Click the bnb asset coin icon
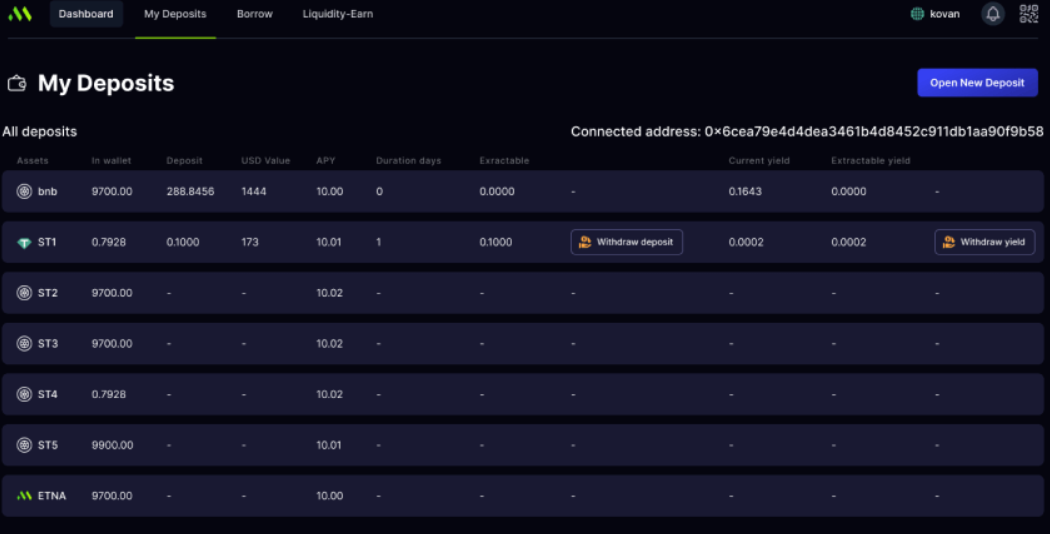This screenshot has height=534, width=1050. 24,192
